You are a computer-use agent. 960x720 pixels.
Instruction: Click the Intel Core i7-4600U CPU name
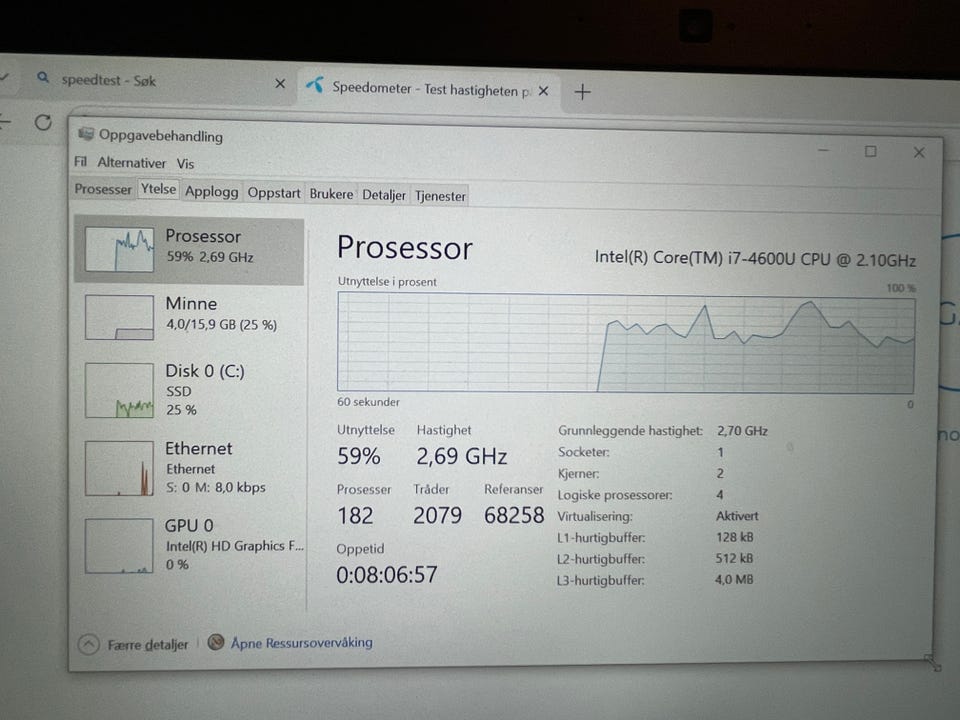pos(755,258)
